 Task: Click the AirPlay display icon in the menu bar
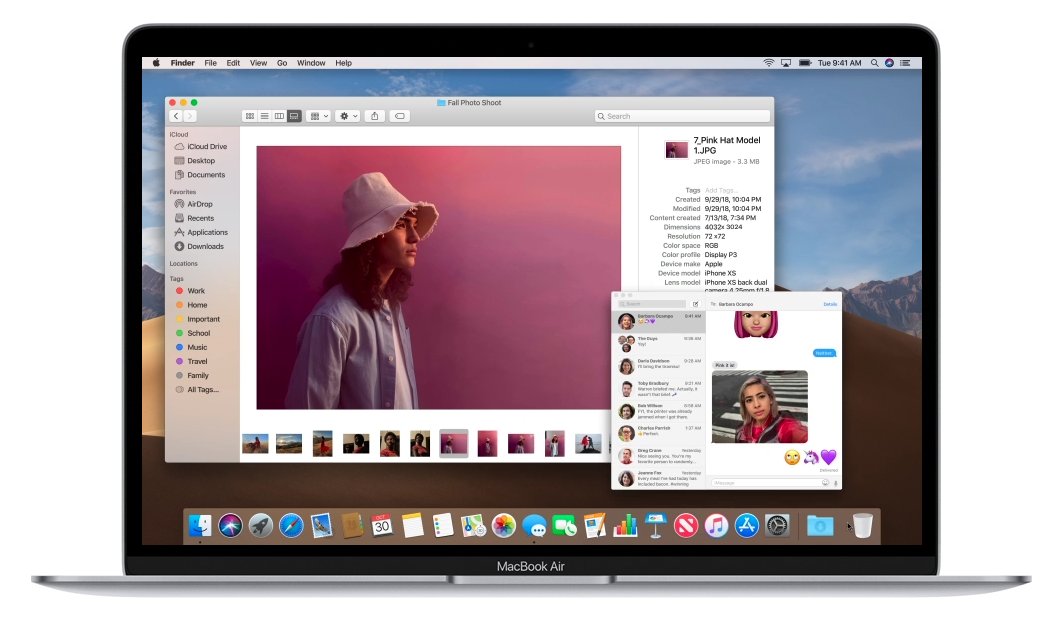tap(786, 62)
